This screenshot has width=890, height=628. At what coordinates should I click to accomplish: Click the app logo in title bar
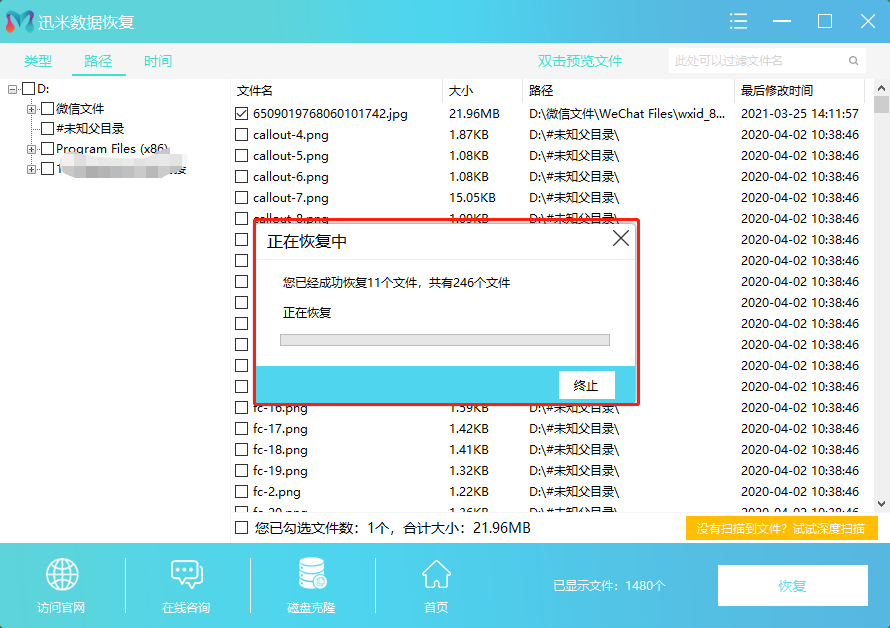tap(19, 21)
